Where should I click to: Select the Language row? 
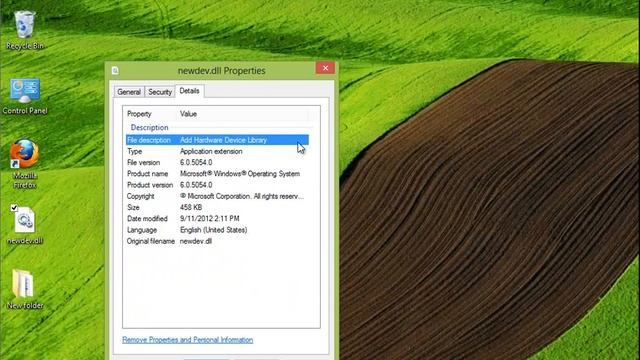pyautogui.click(x=217, y=230)
